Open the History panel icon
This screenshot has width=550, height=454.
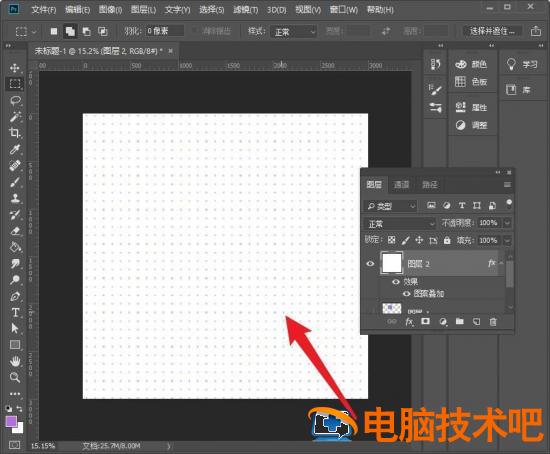(x=435, y=64)
